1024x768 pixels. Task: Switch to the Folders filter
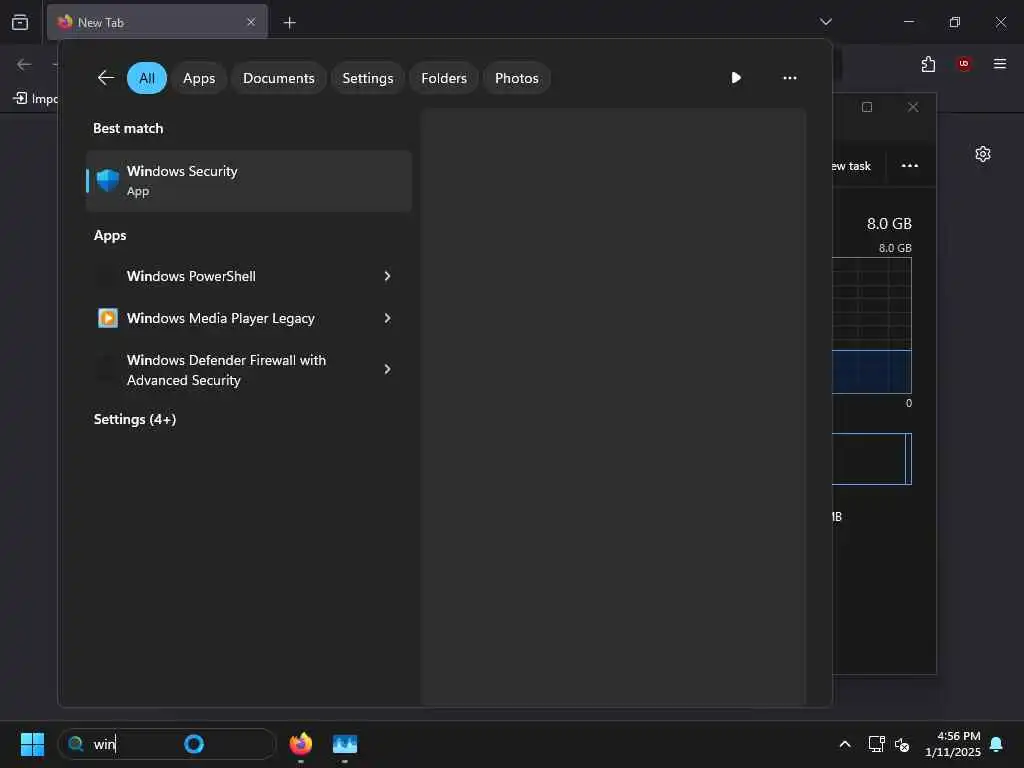(x=444, y=78)
